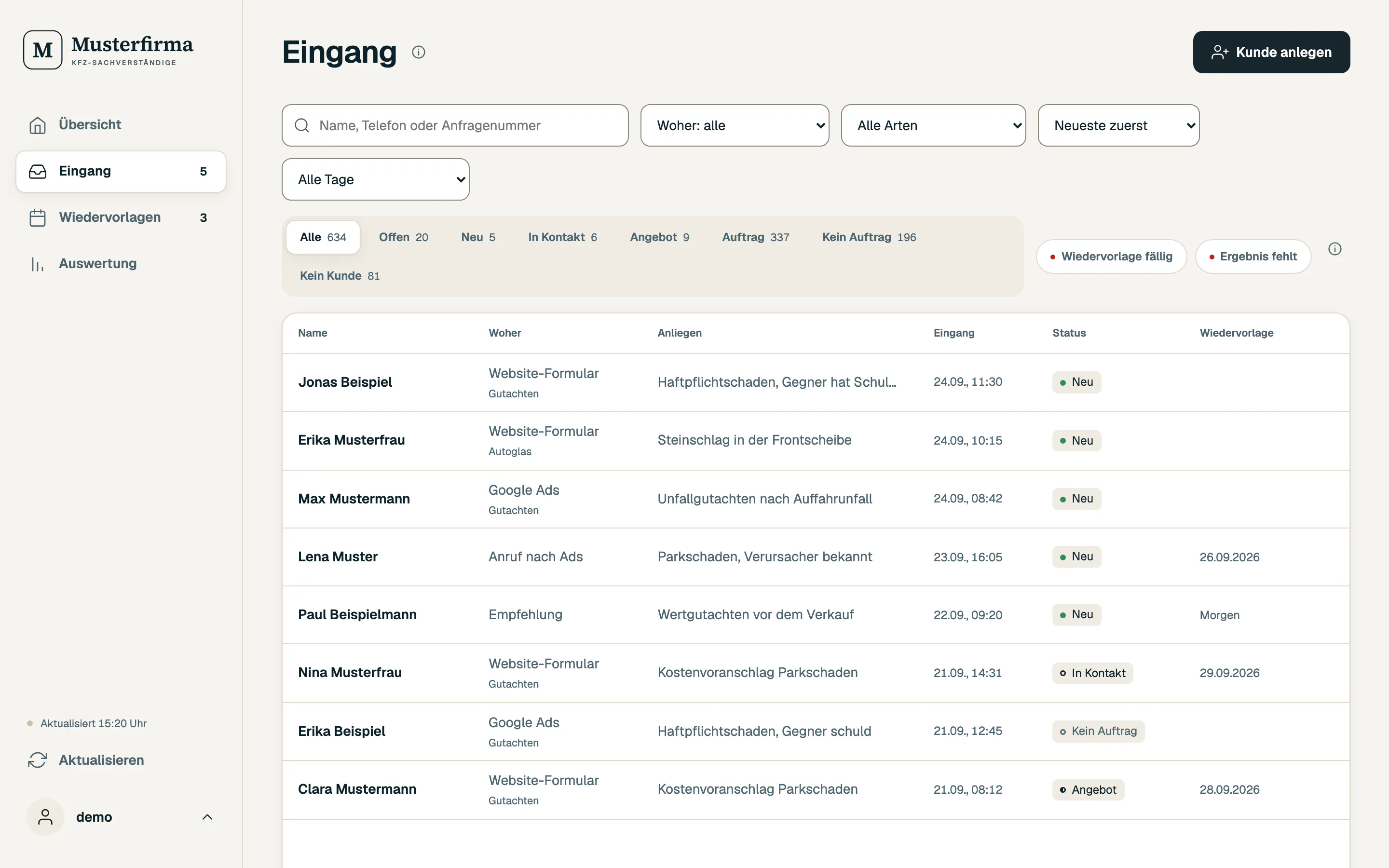
Task: Click the bar chart icon for Auswertung
Action: tap(38, 264)
